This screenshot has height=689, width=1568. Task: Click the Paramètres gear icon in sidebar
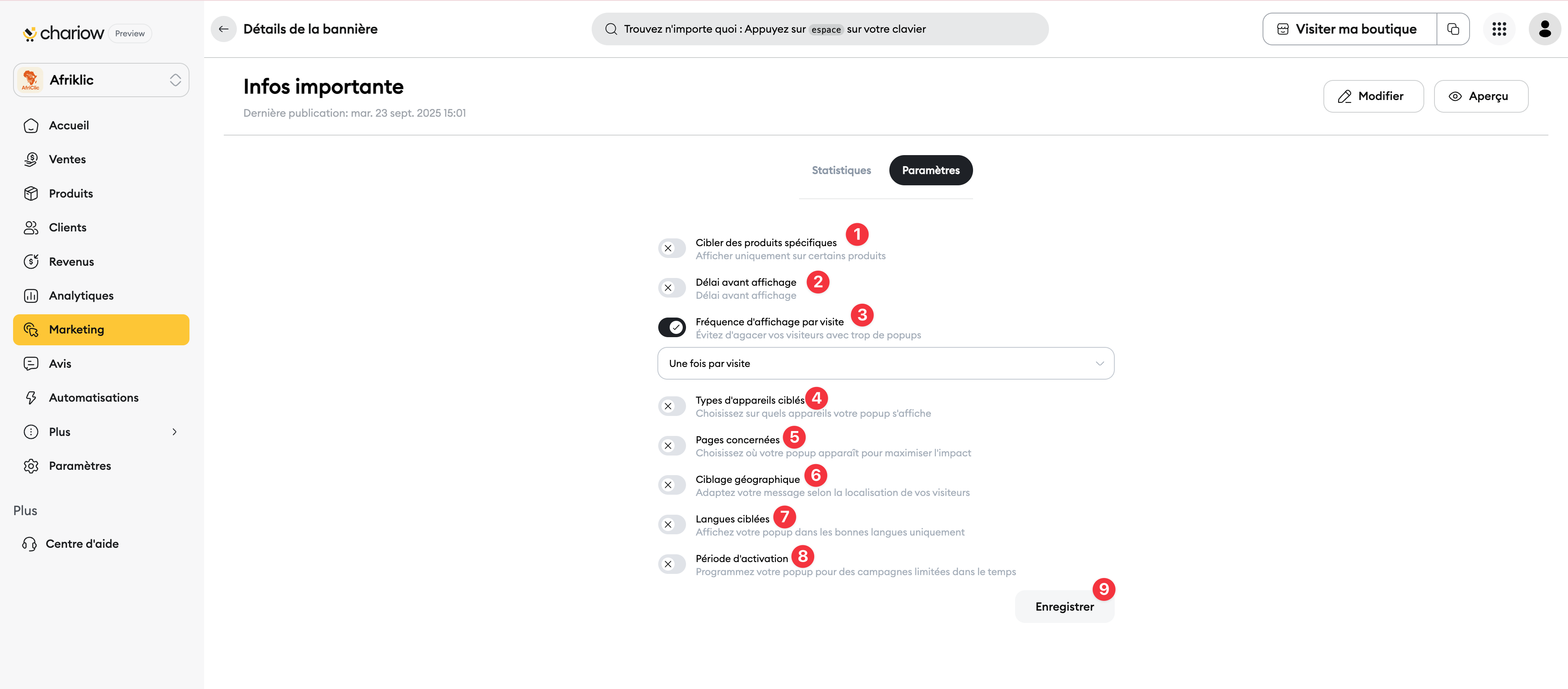pyautogui.click(x=31, y=466)
